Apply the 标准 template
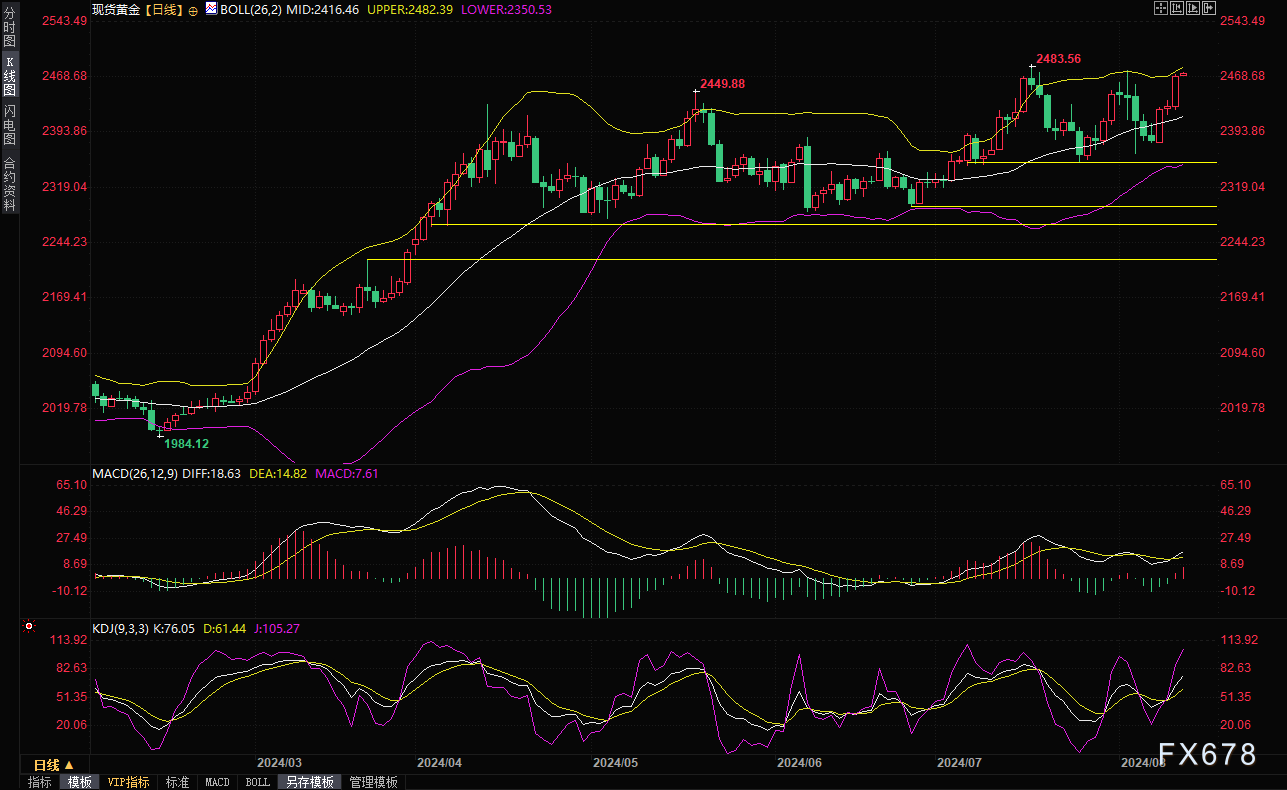Image resolution: width=1287 pixels, height=790 pixels. point(178,782)
